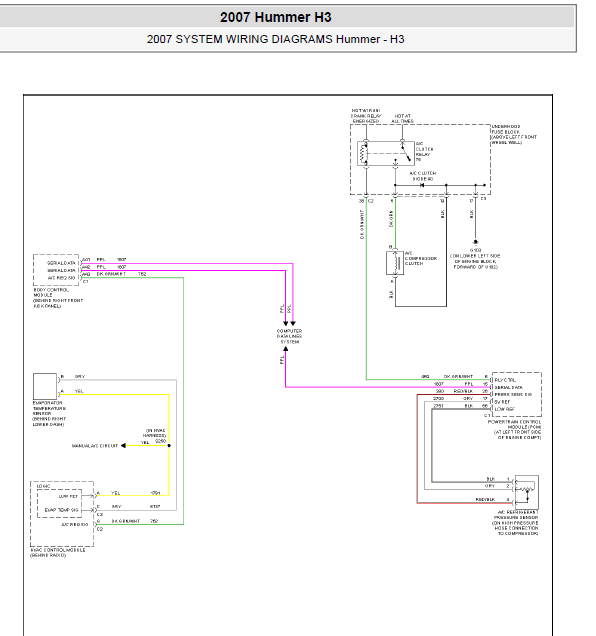Screen dimensions: 596x636
Task: Select the evaporator temperature sensor box
Action: pos(45,386)
